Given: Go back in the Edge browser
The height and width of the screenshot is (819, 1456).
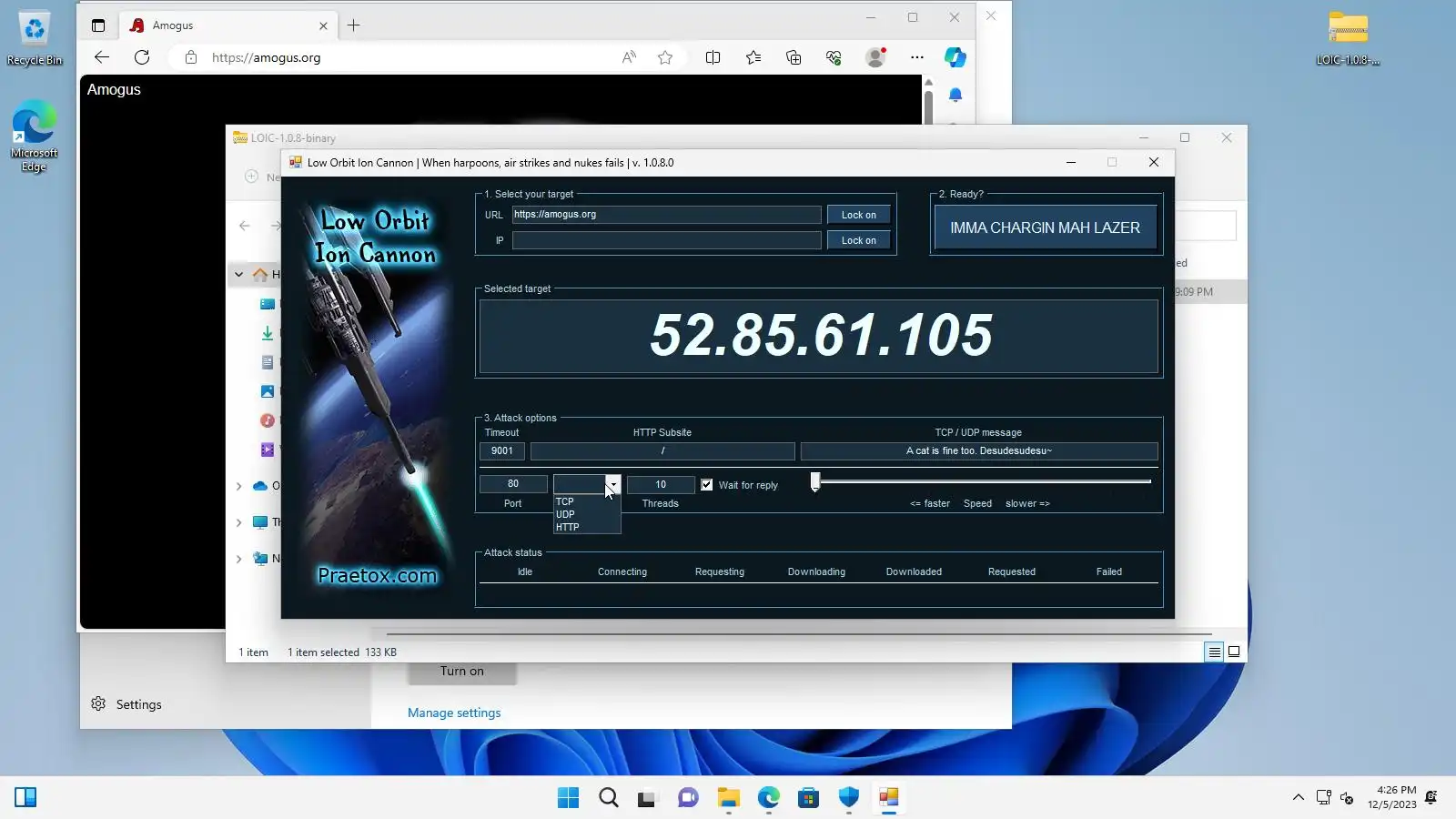Looking at the screenshot, I should click(102, 57).
